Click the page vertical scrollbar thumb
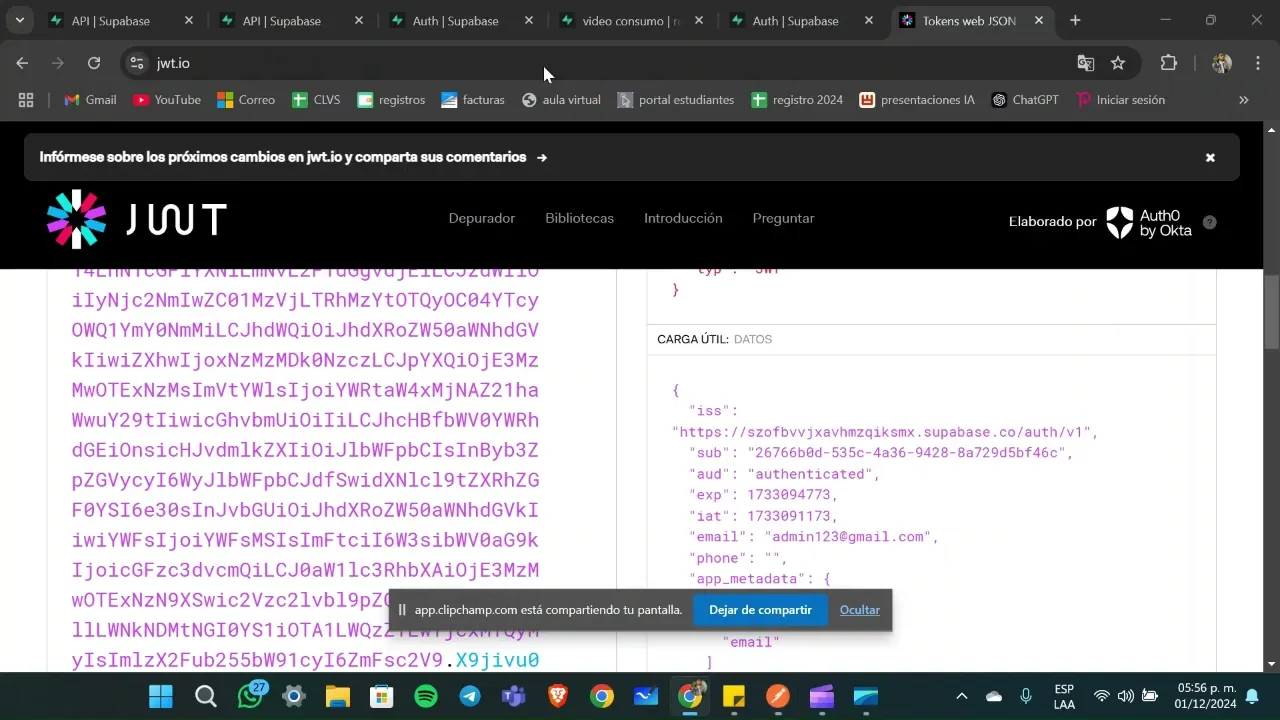The width and height of the screenshot is (1280, 720). [x=1271, y=312]
